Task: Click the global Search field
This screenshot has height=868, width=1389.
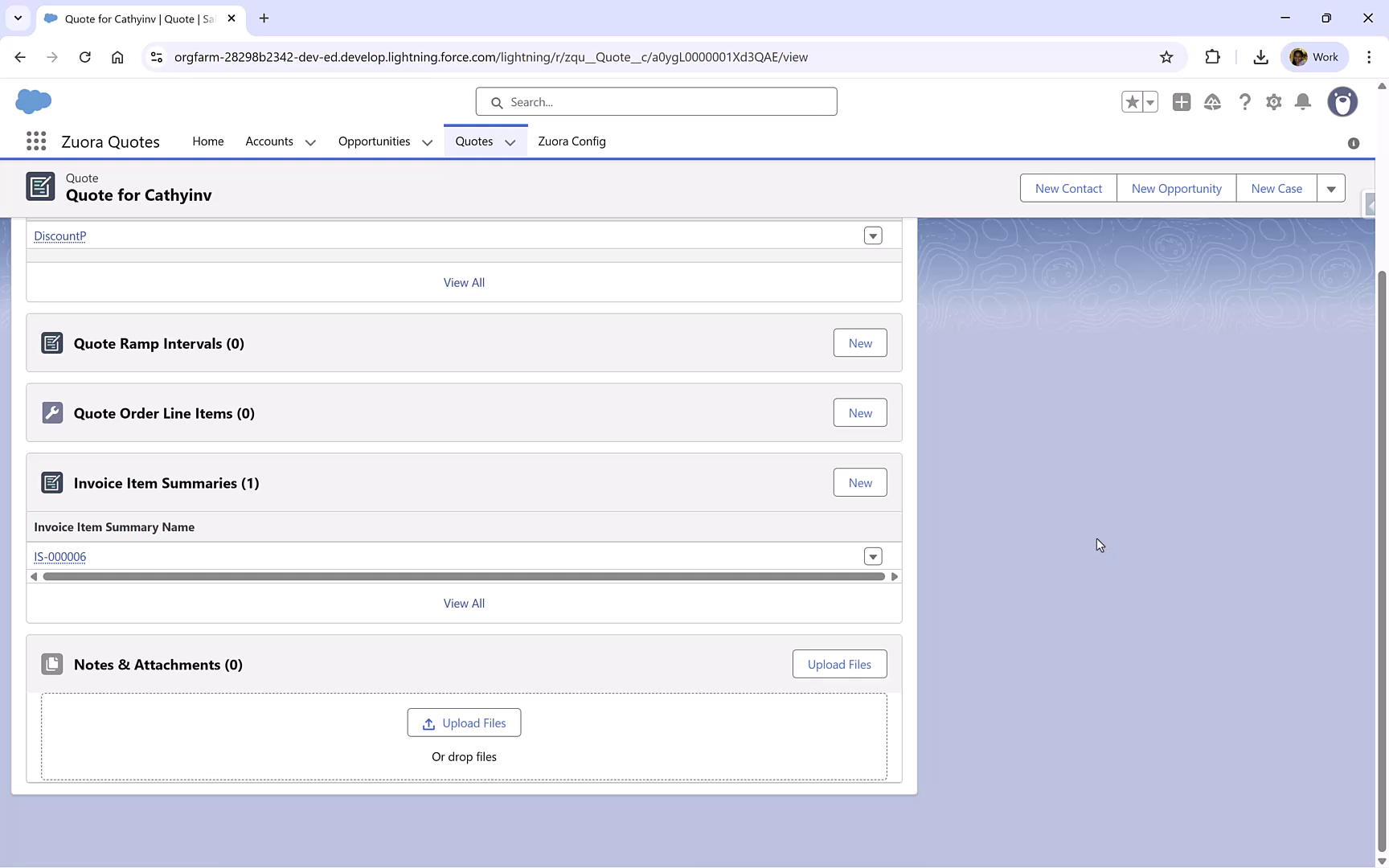Action: click(656, 101)
